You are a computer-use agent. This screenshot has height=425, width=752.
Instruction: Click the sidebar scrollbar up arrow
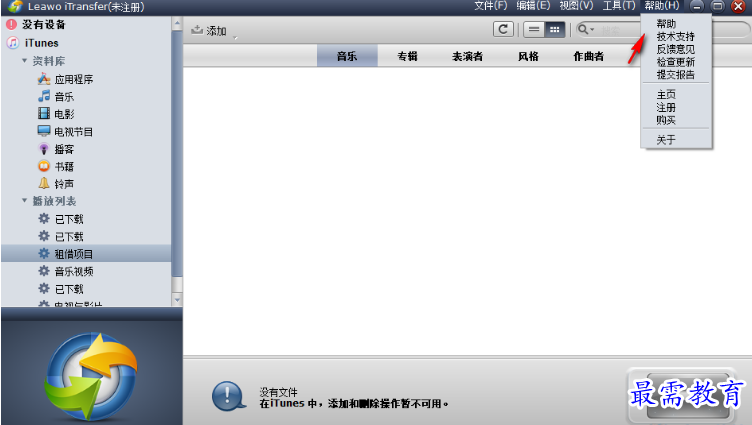point(177,23)
